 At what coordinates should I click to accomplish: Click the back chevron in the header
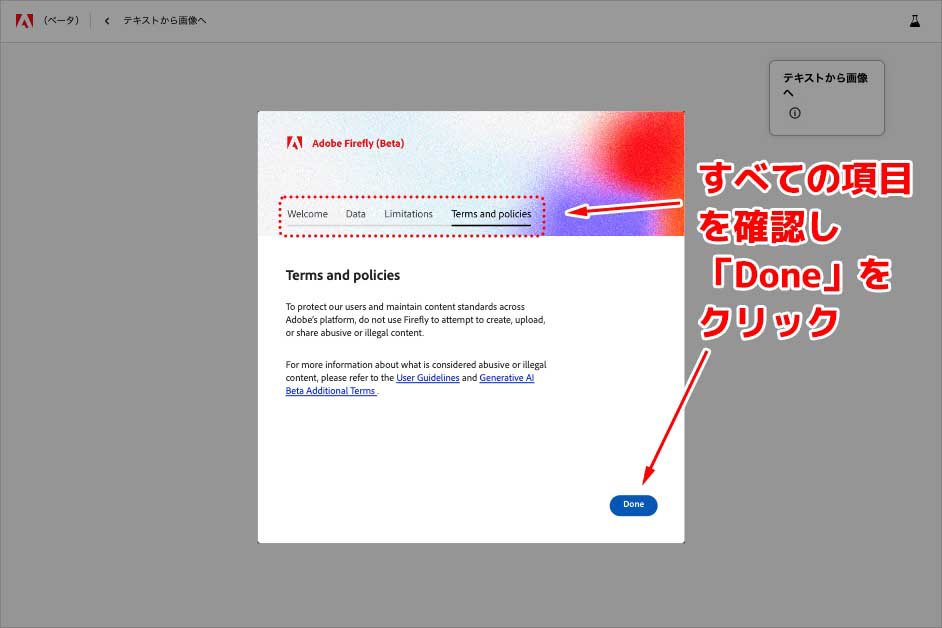[x=107, y=21]
